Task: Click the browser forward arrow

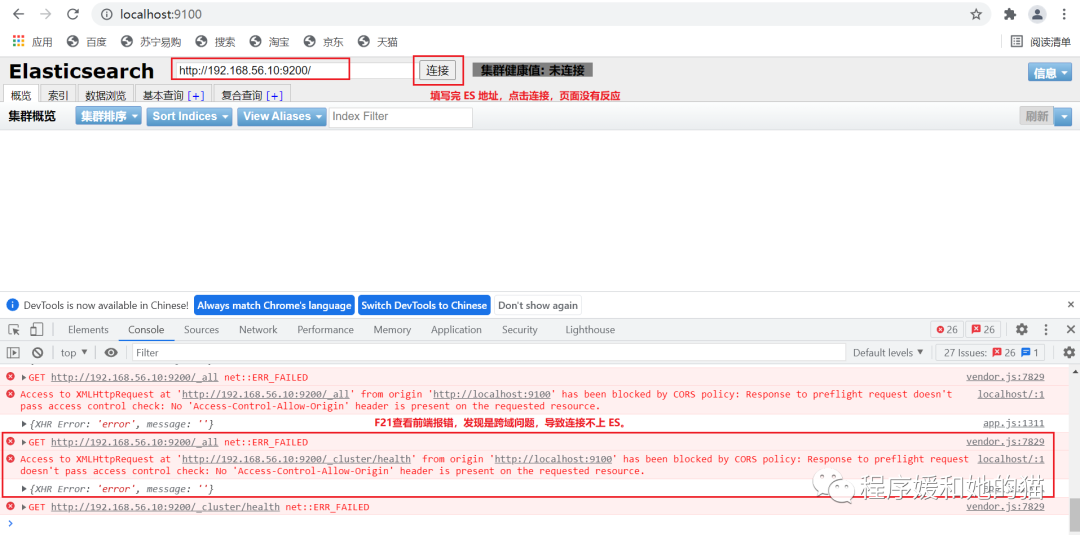Action: (45, 14)
